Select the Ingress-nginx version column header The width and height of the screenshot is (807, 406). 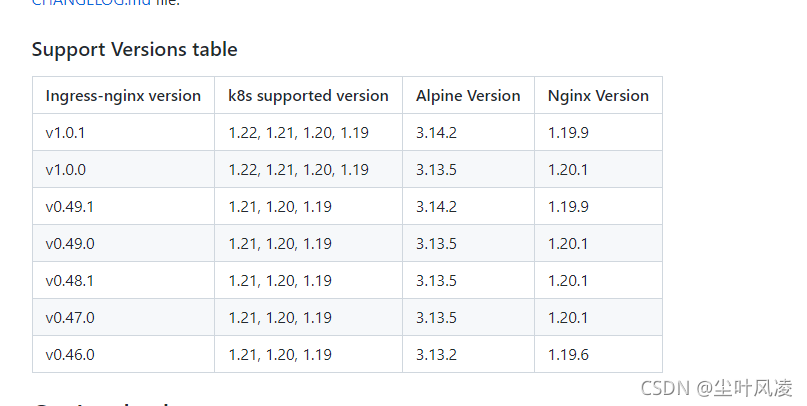[x=123, y=96]
